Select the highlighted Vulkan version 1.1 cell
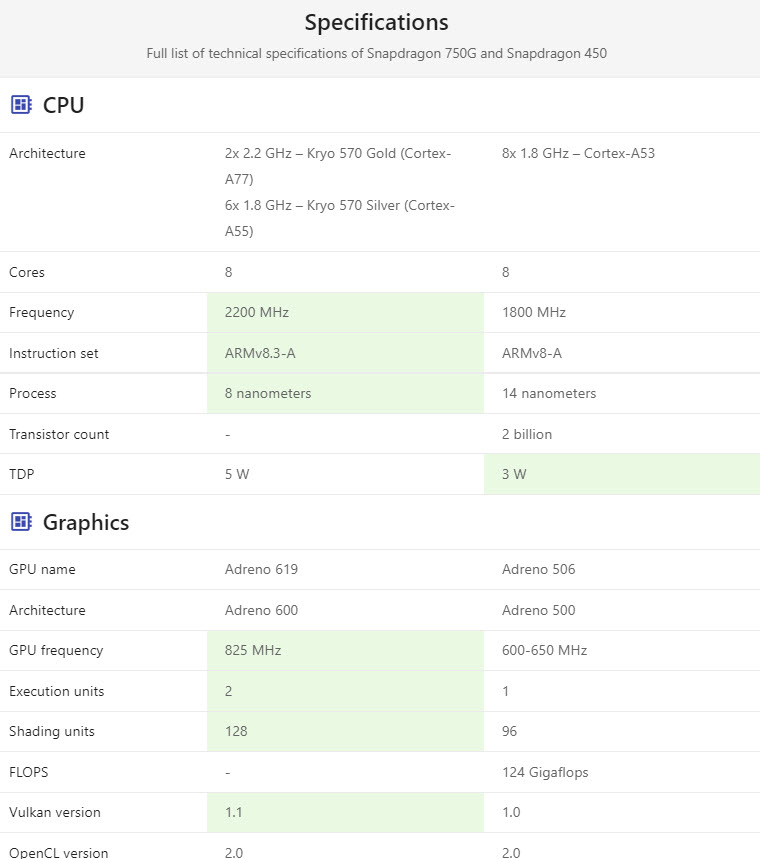 345,812
